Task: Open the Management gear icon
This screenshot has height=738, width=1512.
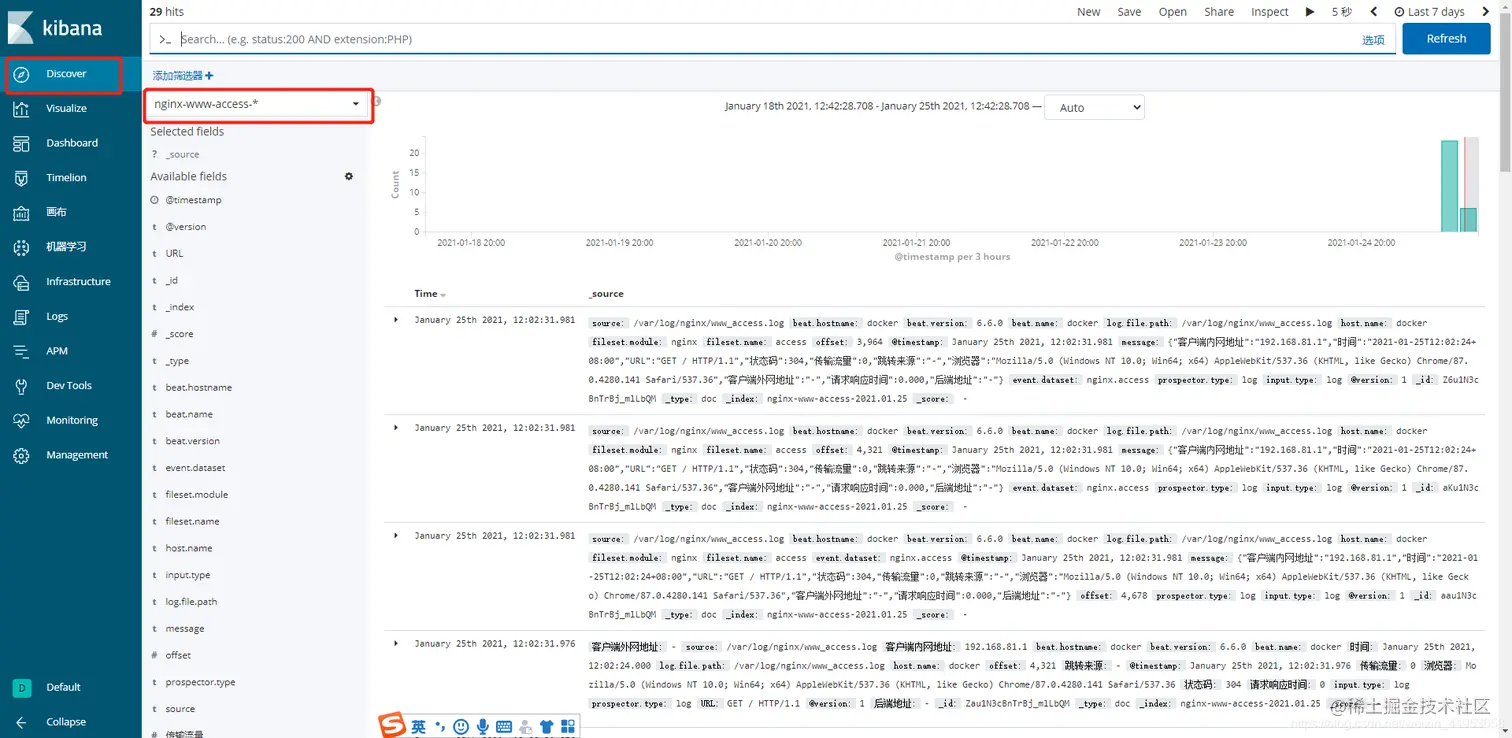Action: click(22, 455)
